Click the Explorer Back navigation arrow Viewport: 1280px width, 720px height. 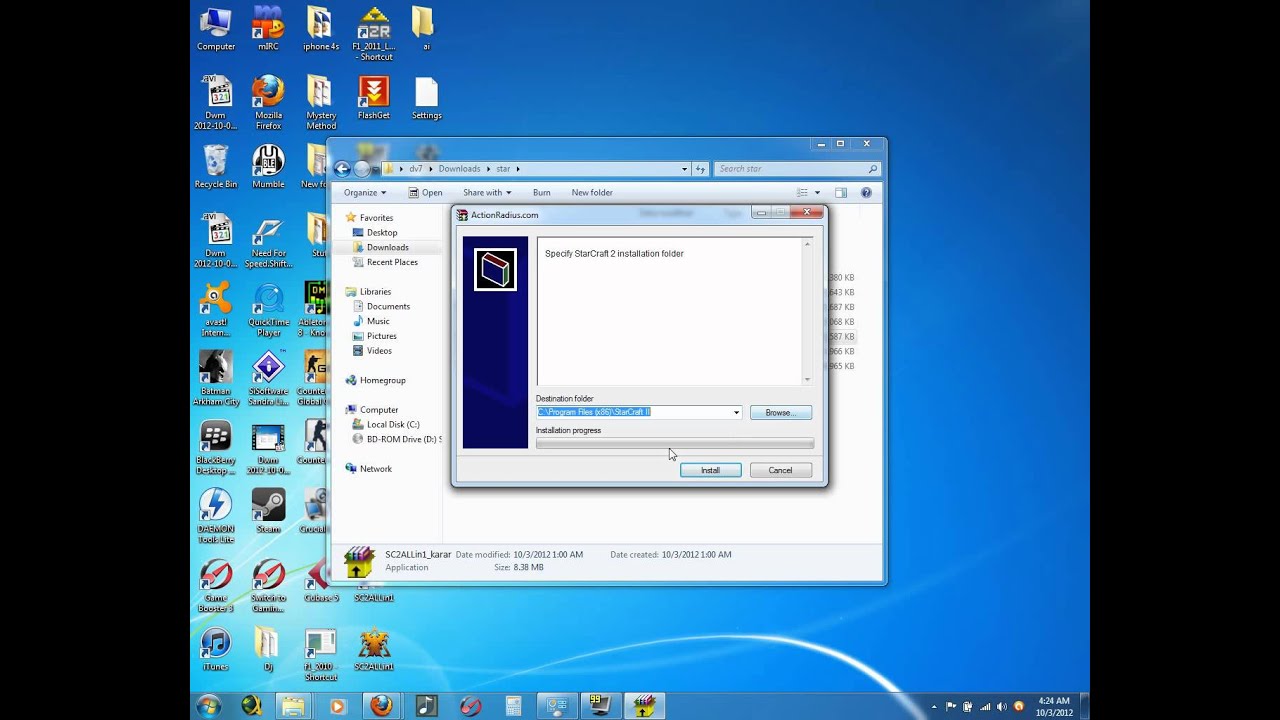pos(342,169)
